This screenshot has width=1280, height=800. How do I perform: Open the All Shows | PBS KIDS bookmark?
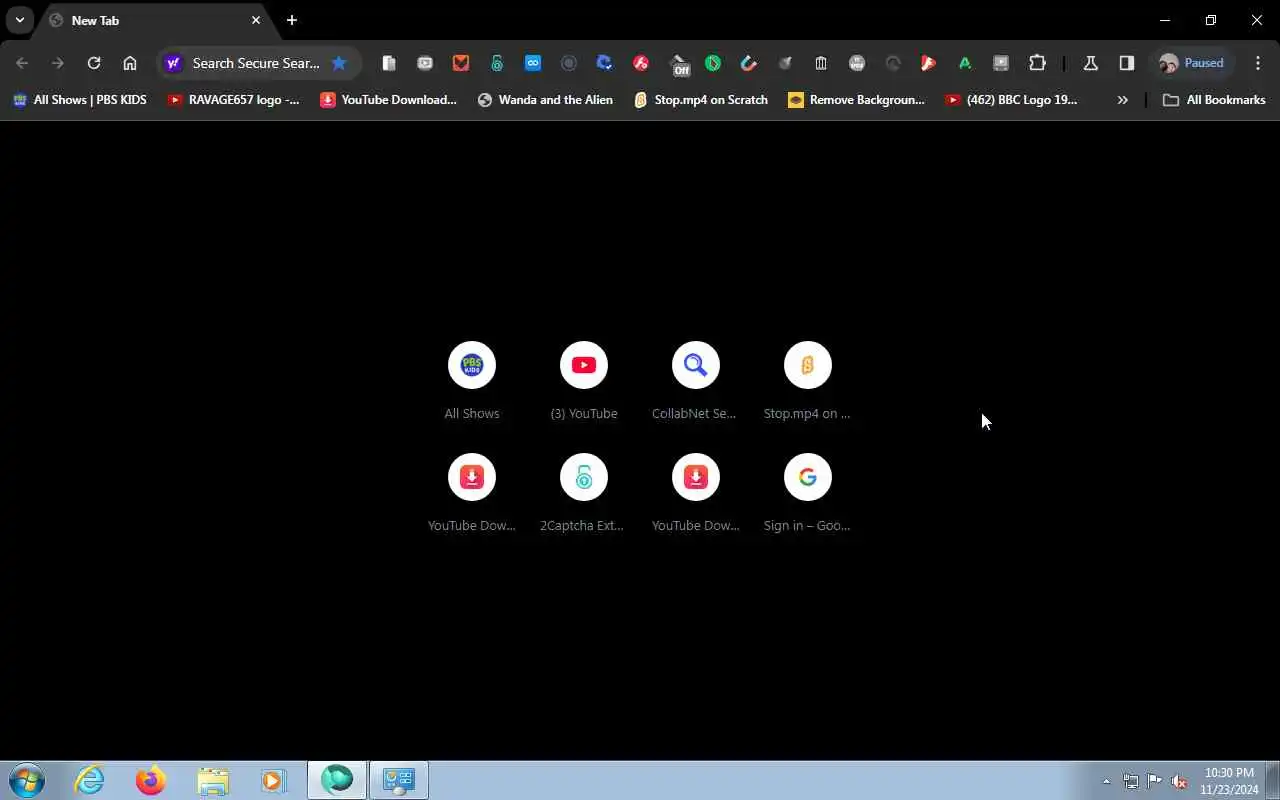(80, 100)
